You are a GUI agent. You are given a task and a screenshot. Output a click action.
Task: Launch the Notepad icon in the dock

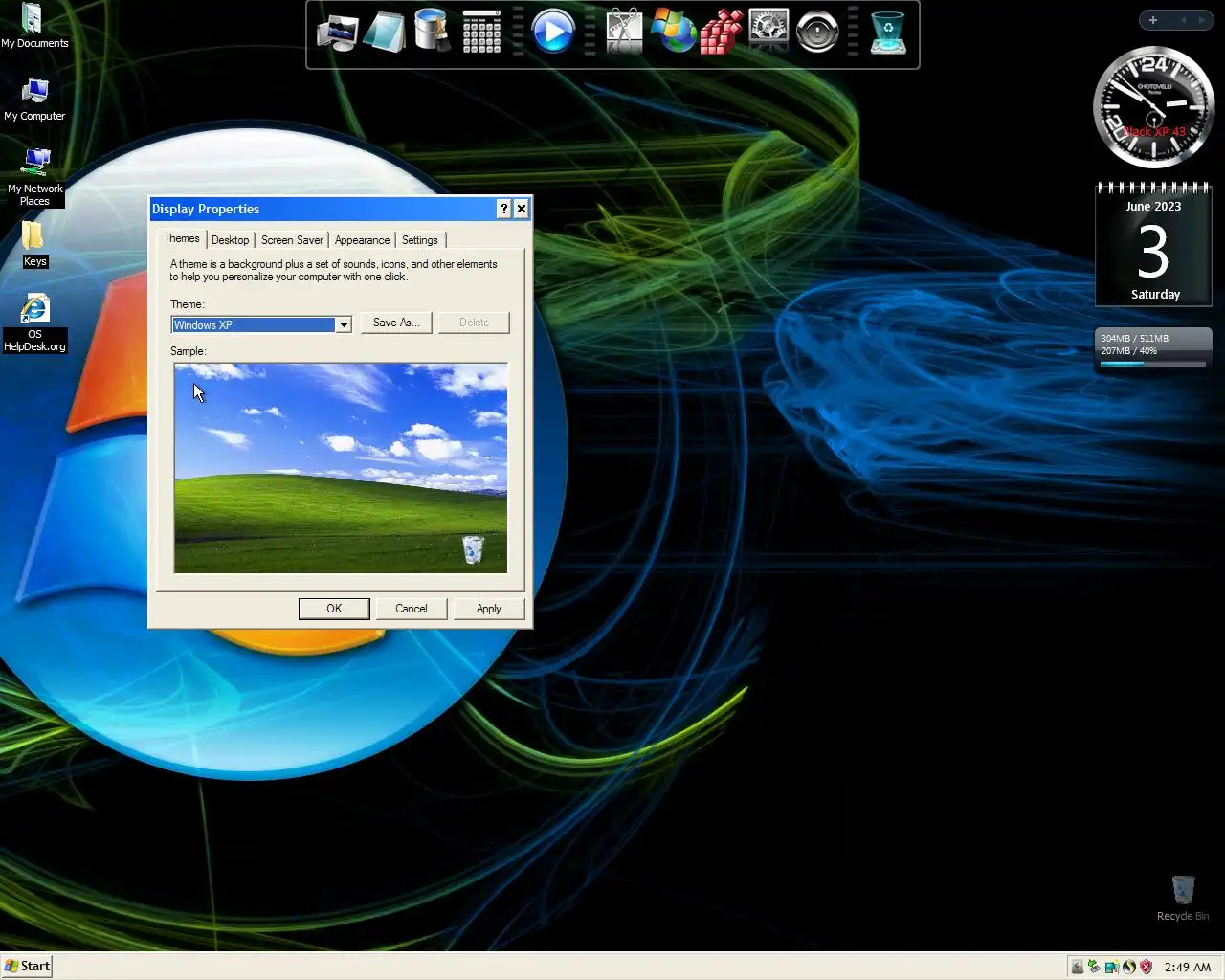385,33
